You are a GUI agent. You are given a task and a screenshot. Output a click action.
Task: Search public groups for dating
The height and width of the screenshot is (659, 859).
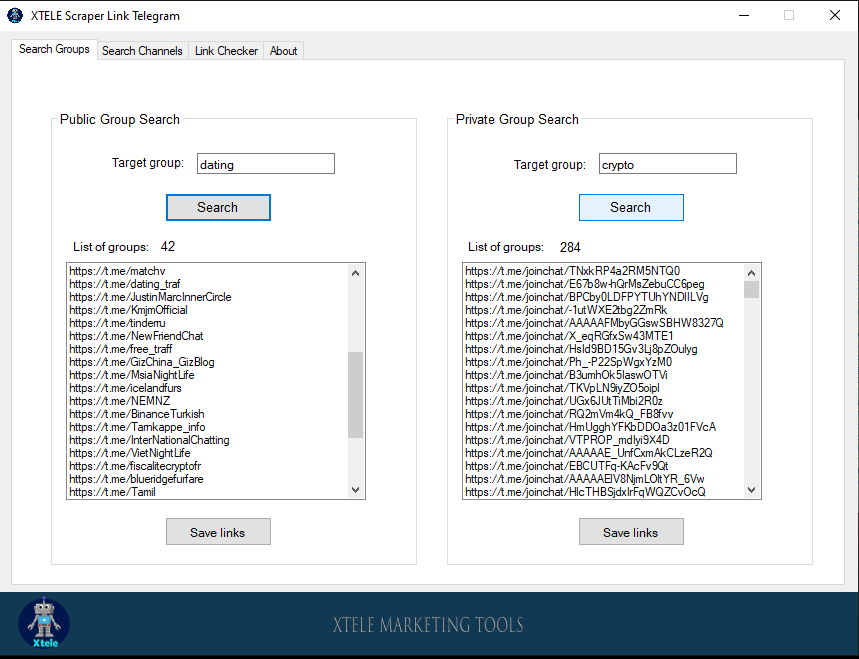click(x=218, y=208)
